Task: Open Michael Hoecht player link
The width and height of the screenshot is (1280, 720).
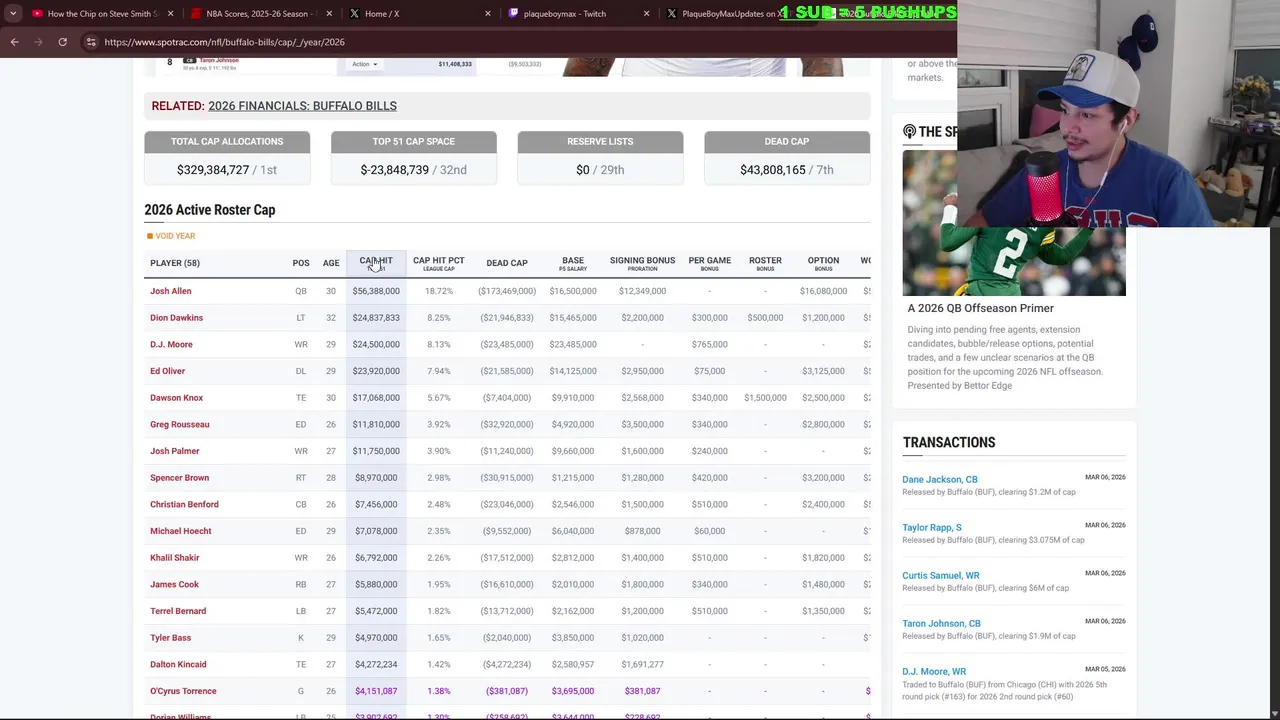Action: click(181, 531)
